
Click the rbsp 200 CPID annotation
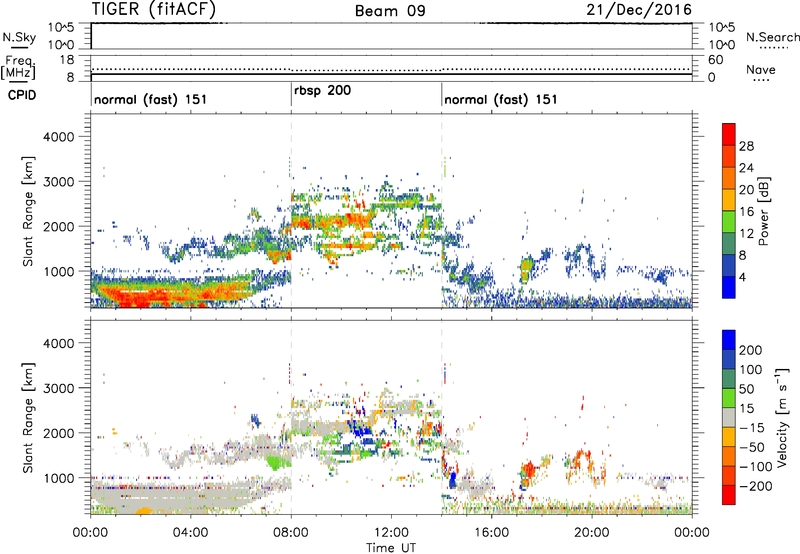(x=322, y=91)
